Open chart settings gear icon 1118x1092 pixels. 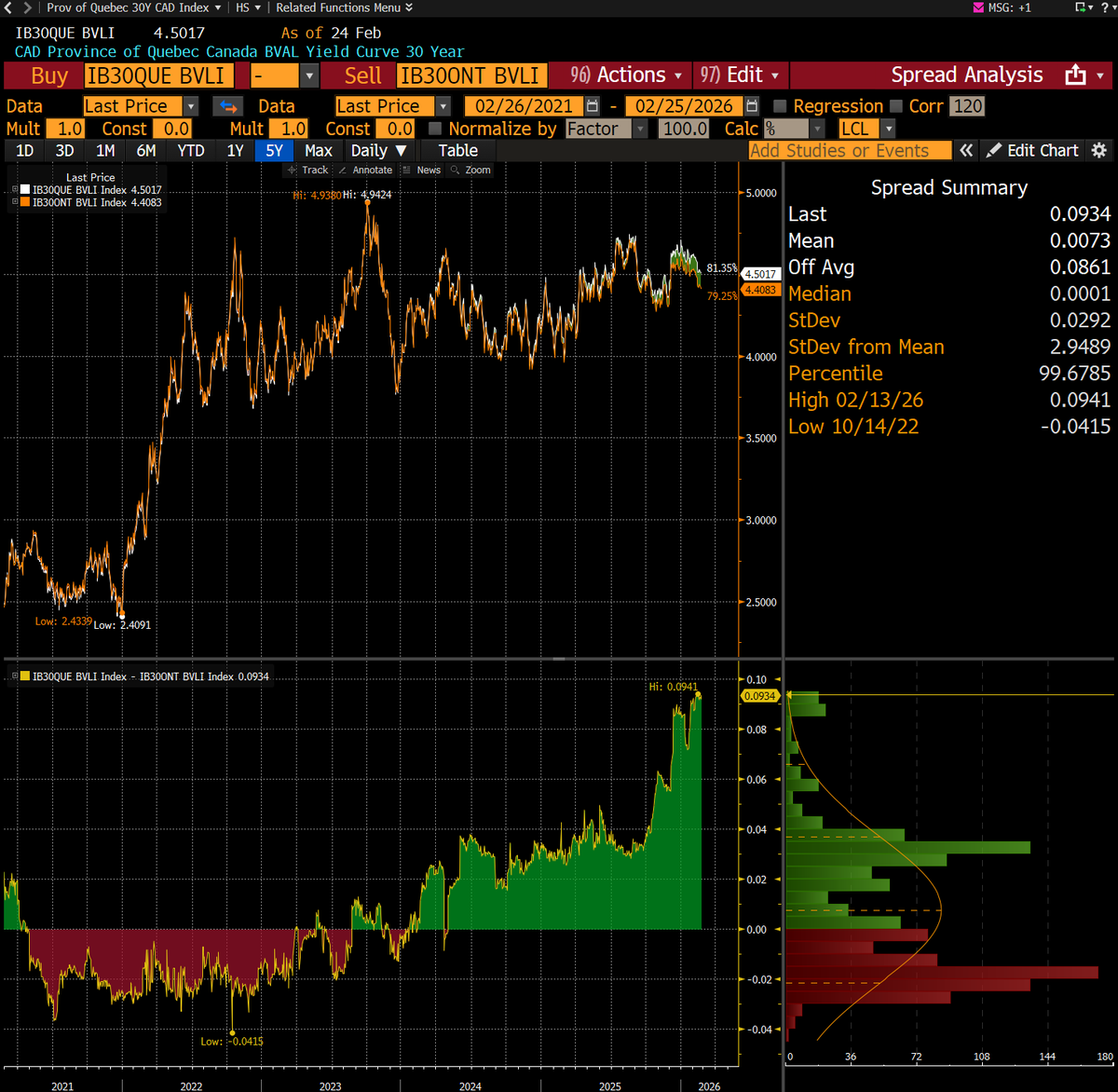[x=1098, y=151]
